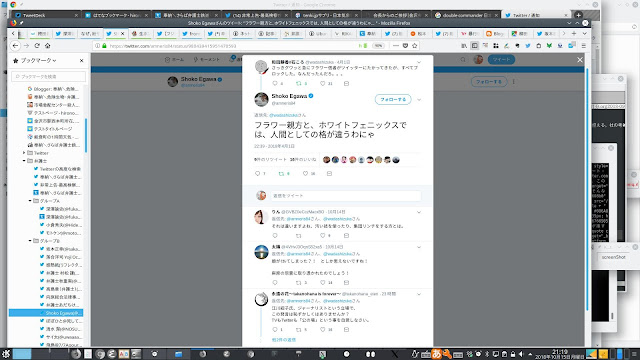Toggle the sidebar toolbar icon

point(474,46)
